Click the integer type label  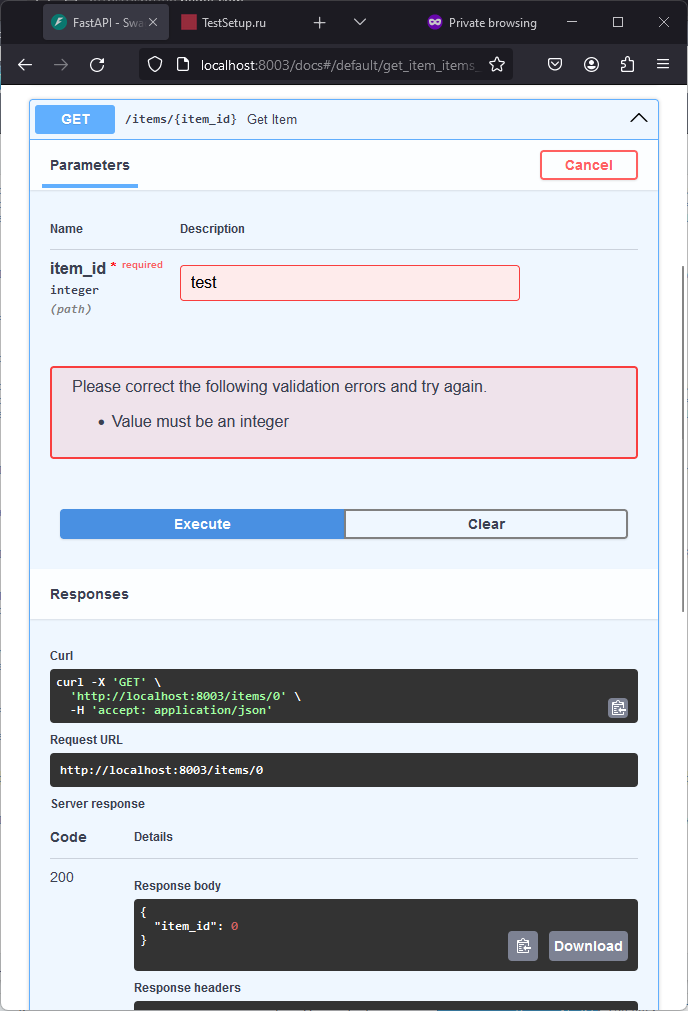coord(74,290)
